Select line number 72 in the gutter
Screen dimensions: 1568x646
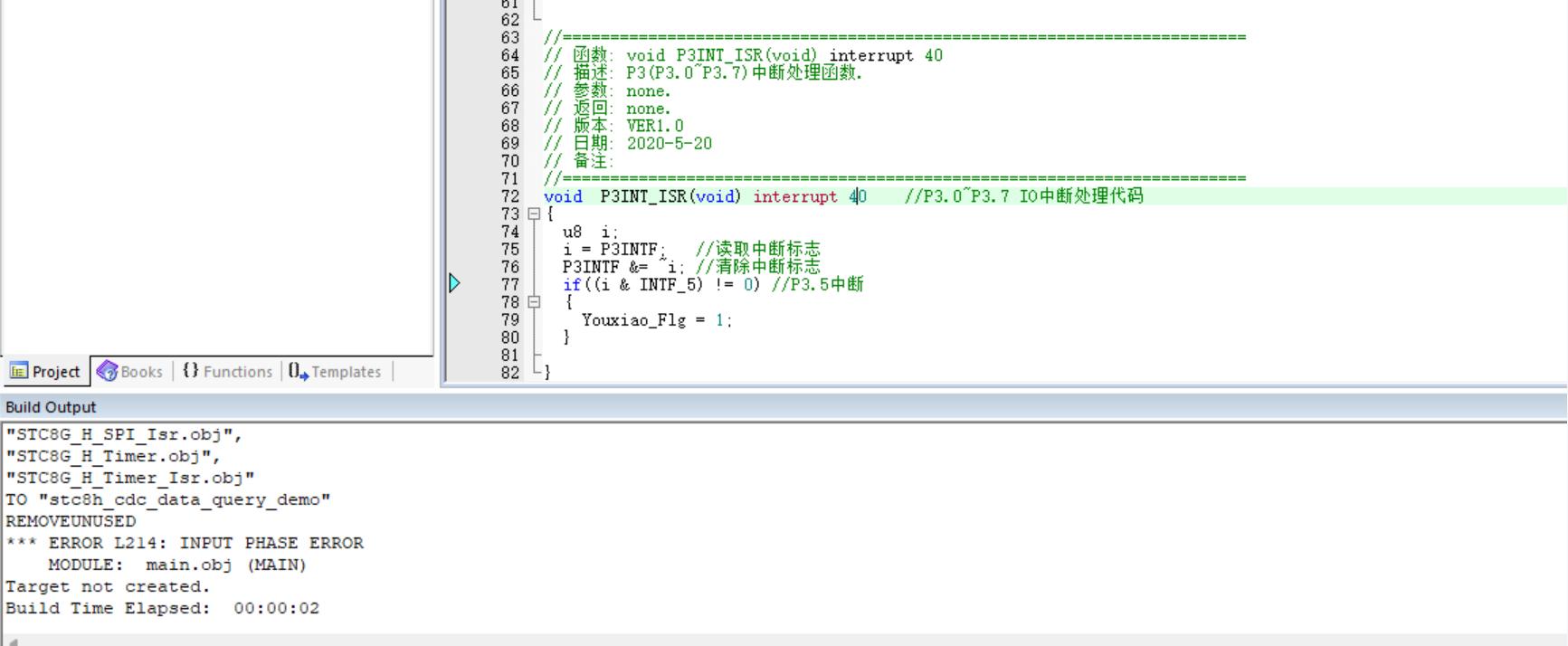point(510,196)
